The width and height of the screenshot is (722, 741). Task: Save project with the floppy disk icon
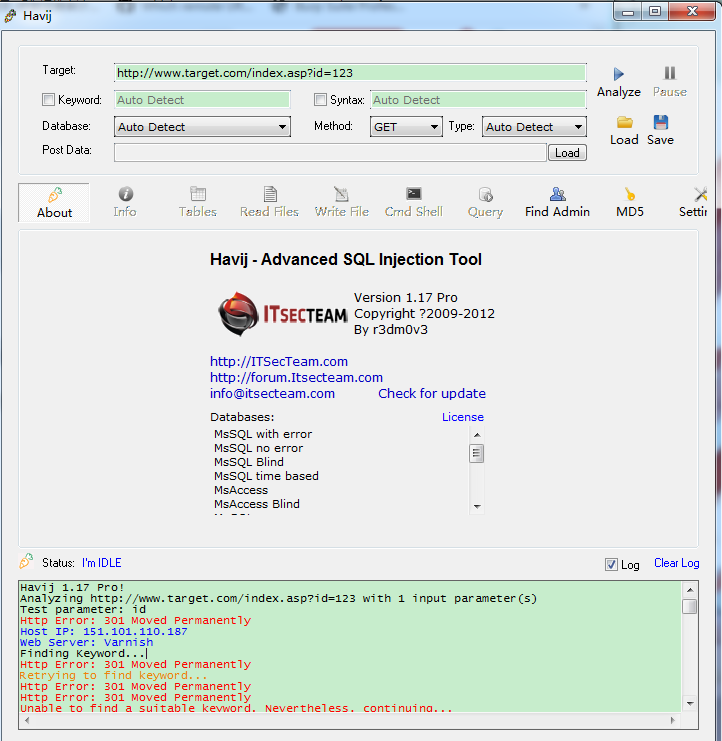[x=661, y=122]
